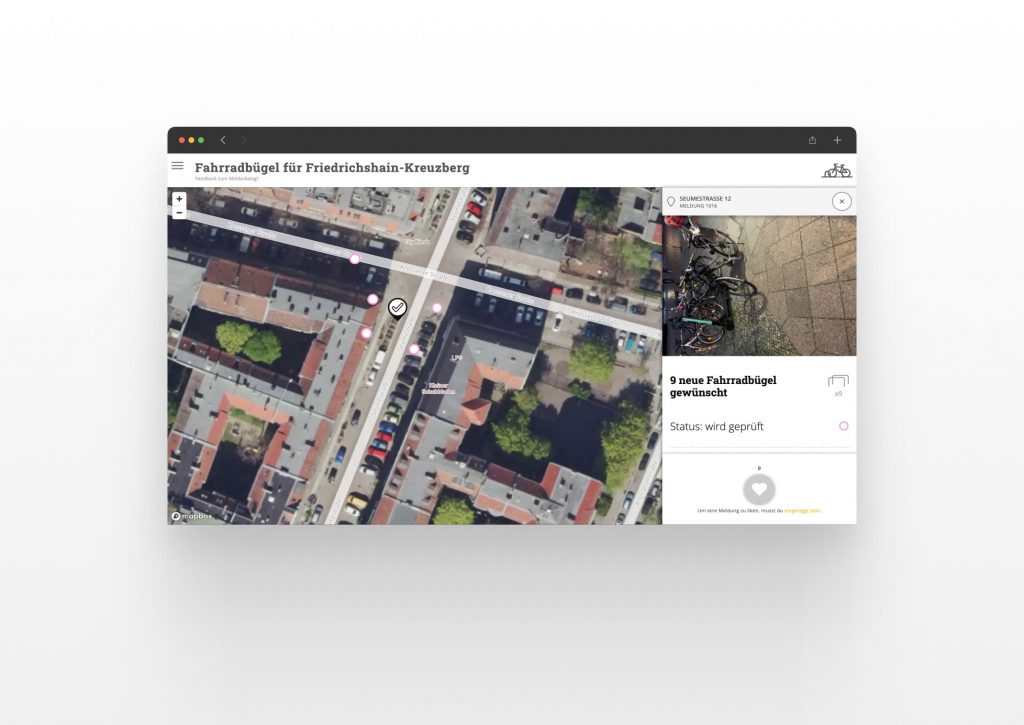Select pink marker right of checkmark pin
1024x725 pixels.
[436, 308]
